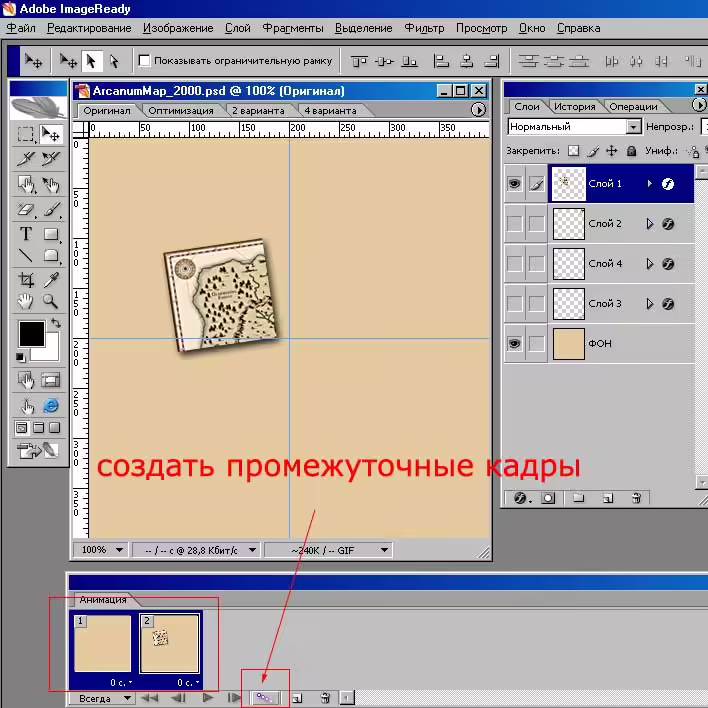Preview in Internet Explorer browser icon
Viewport: 708px width, 708px height.
click(51, 406)
